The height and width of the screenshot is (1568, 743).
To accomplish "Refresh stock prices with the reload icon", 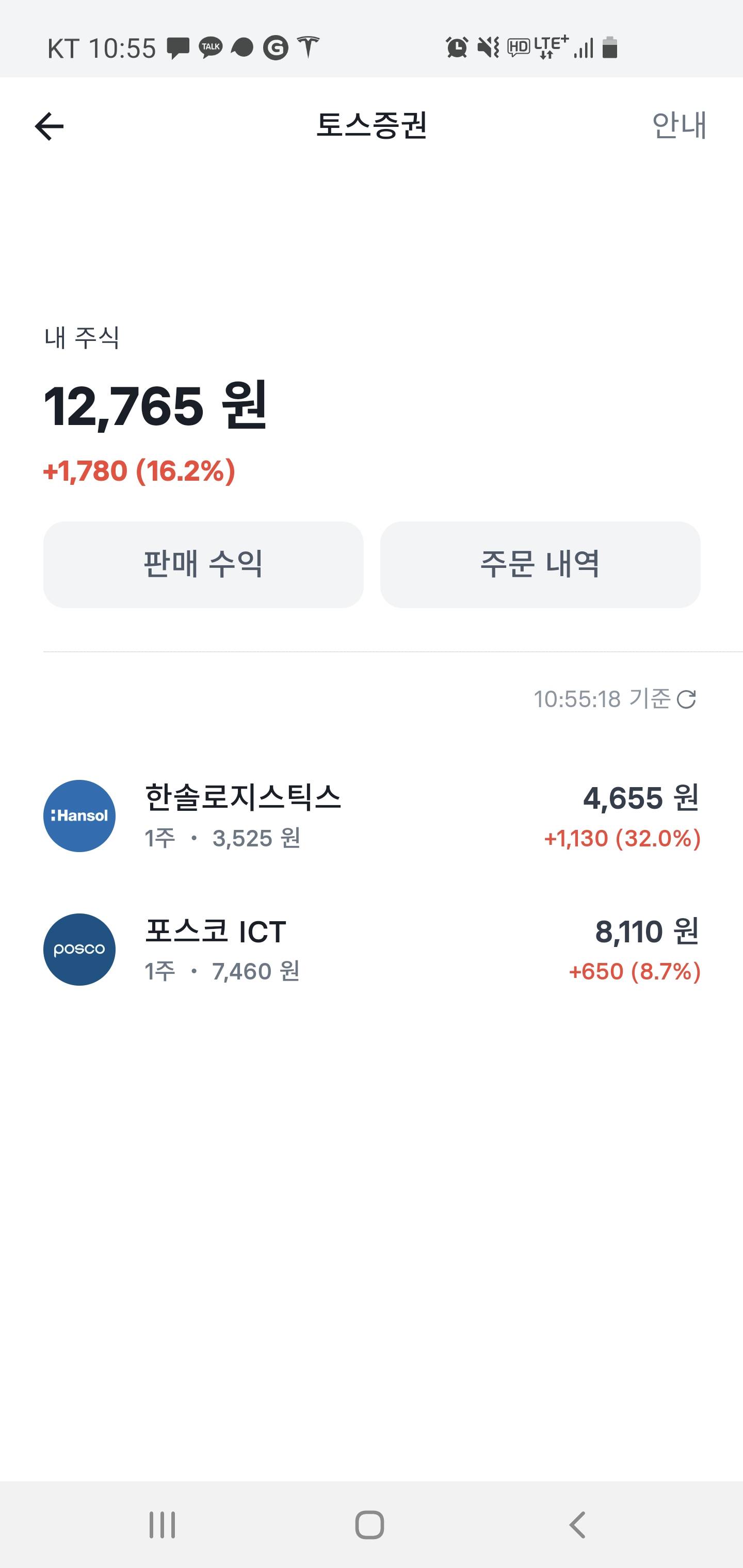I will (x=686, y=699).
